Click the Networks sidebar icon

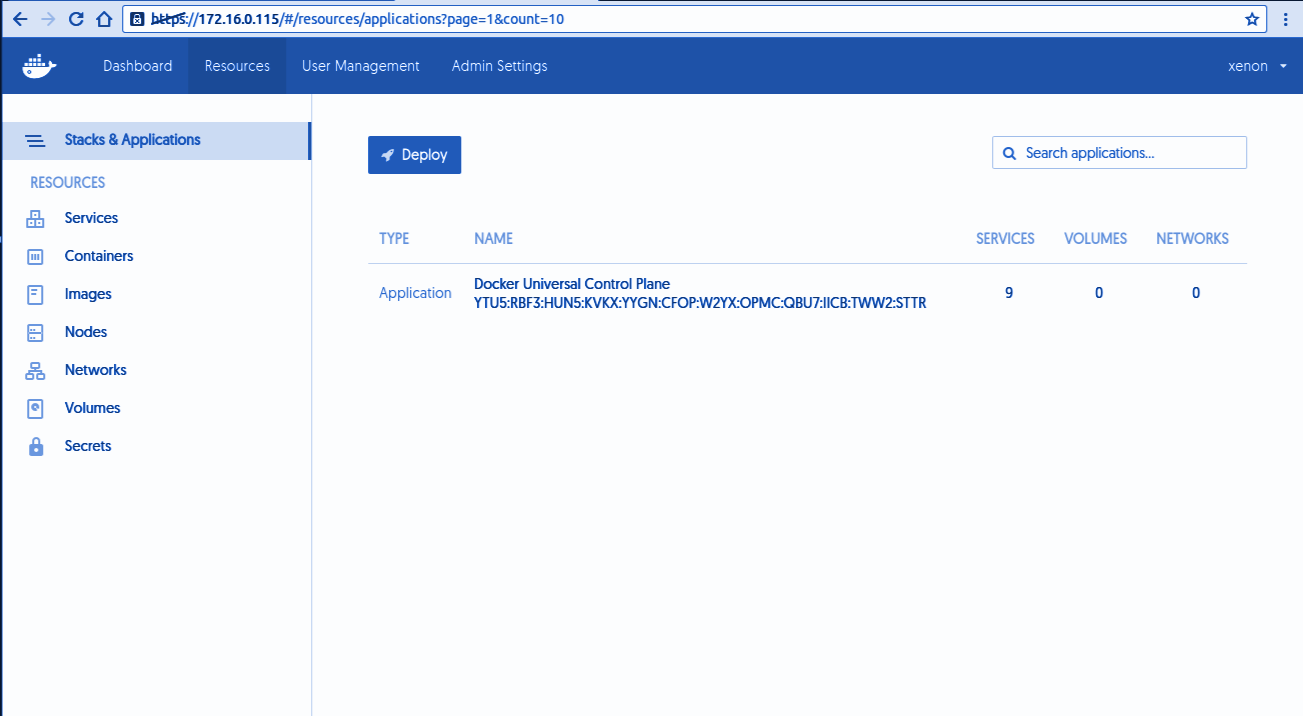[x=35, y=370]
